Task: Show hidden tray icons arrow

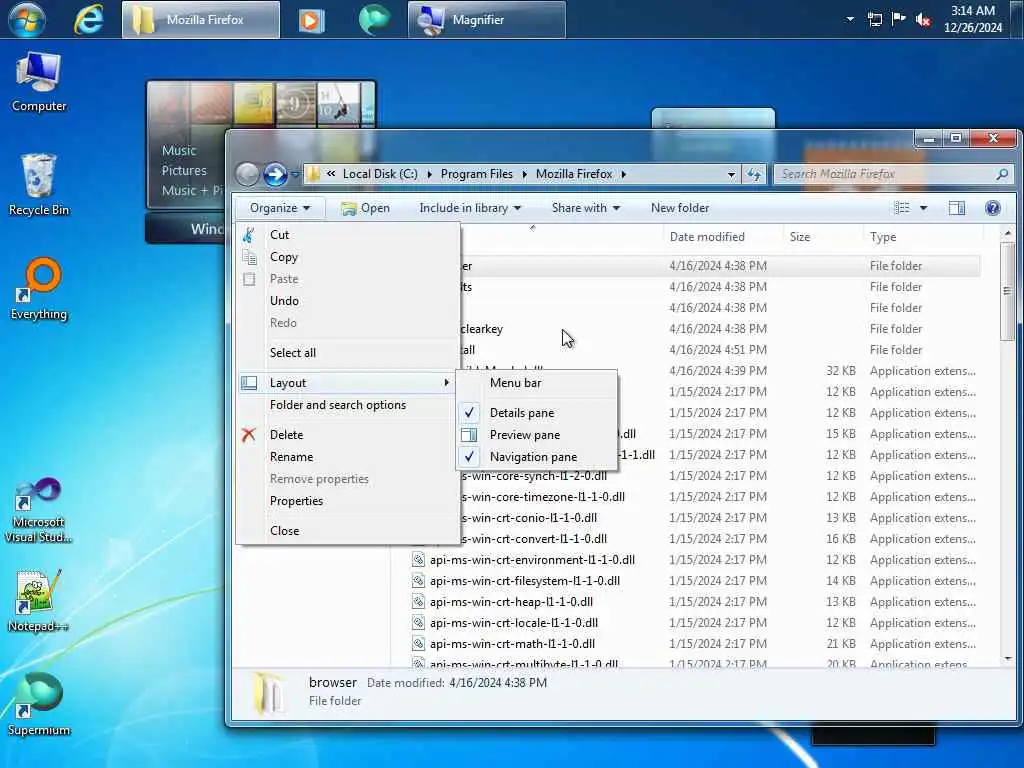Action: [850, 19]
